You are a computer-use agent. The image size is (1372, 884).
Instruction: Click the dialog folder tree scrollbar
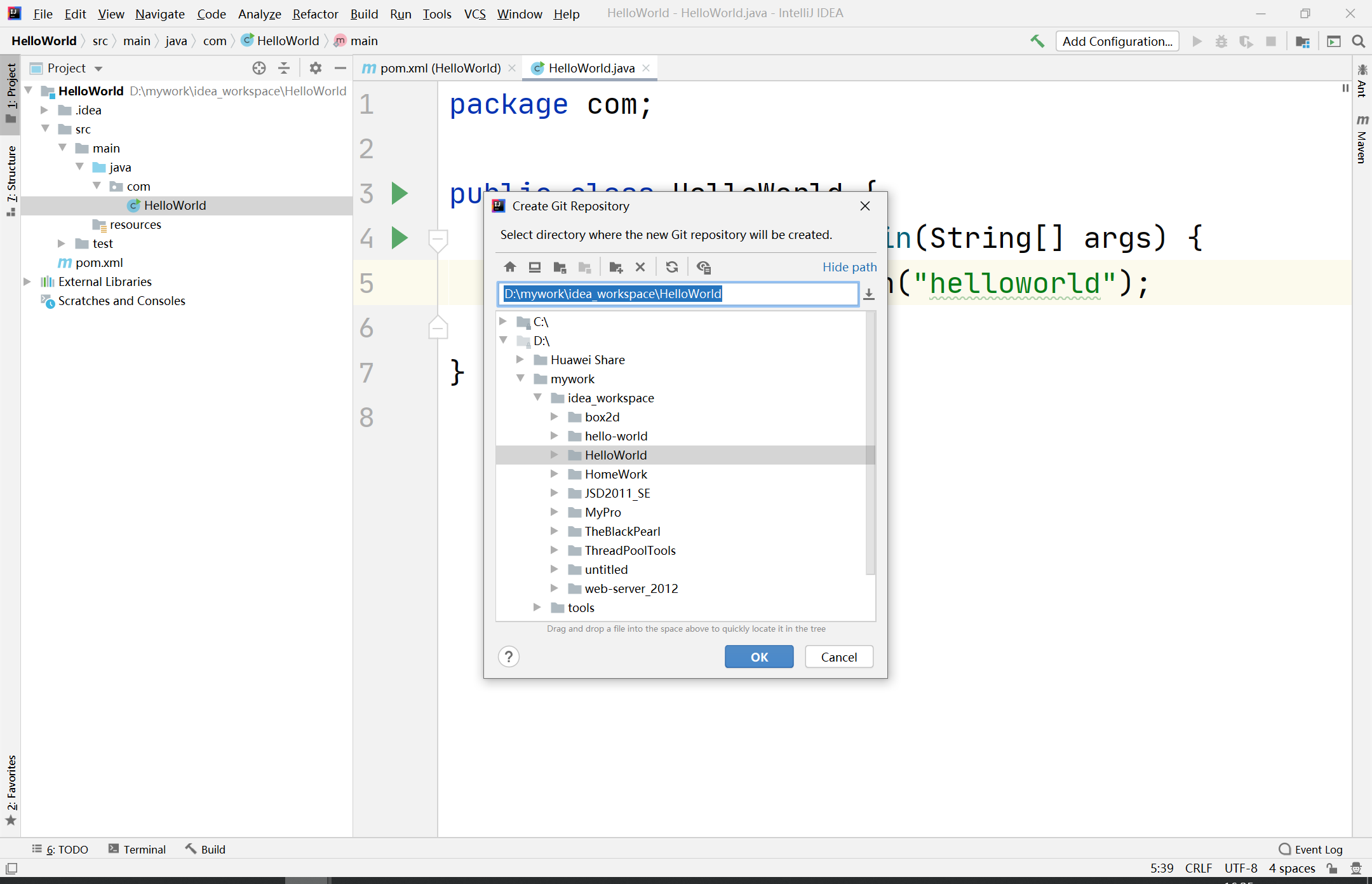click(870, 444)
